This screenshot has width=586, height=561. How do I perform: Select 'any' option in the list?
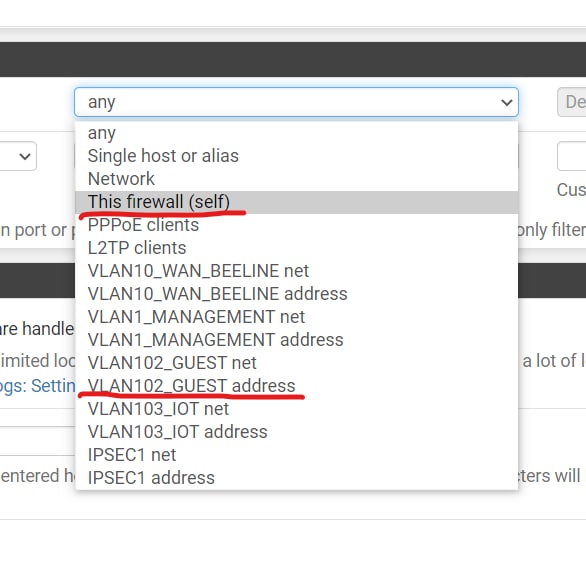(x=296, y=133)
